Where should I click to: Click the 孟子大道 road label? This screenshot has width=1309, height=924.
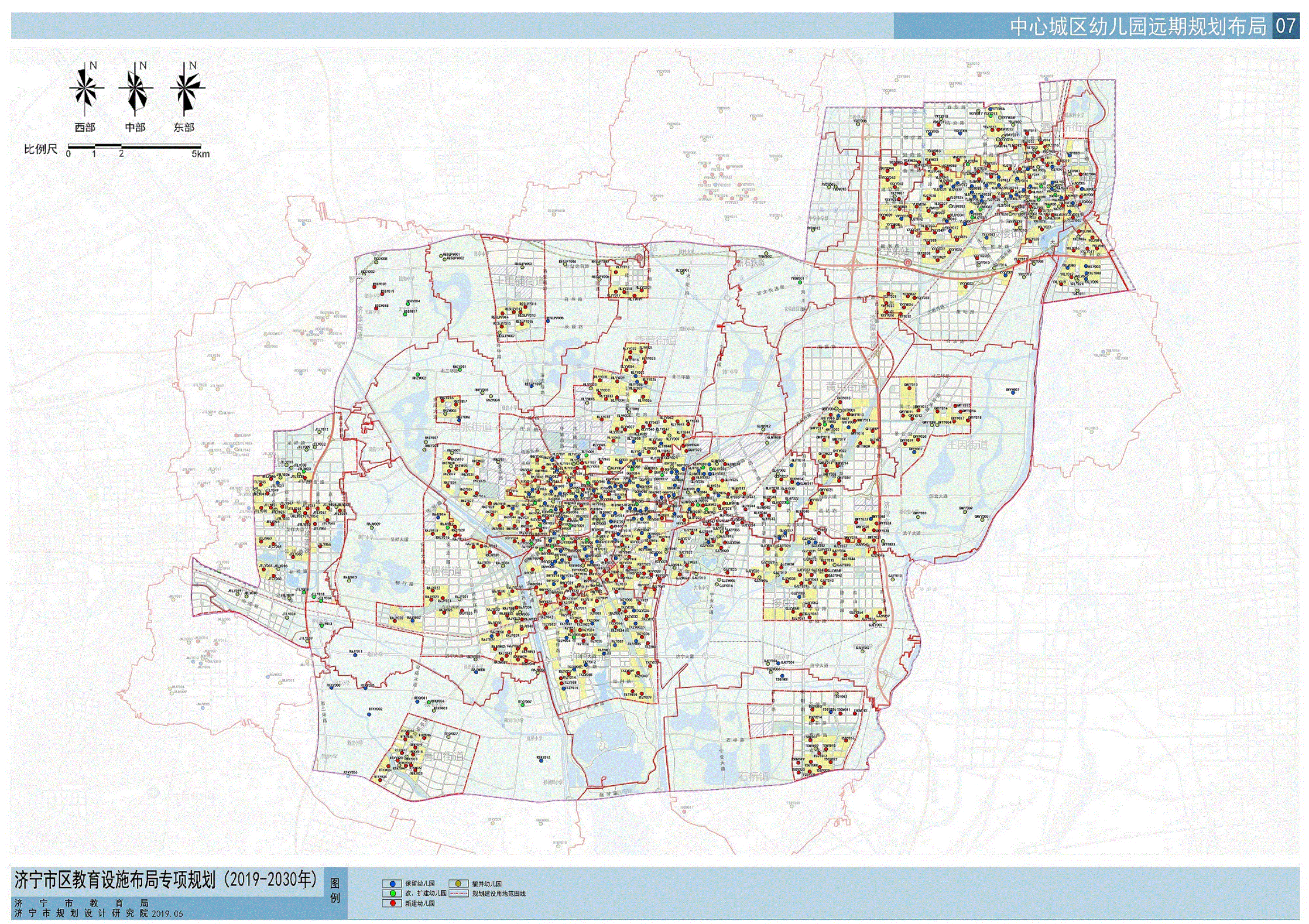911,534
